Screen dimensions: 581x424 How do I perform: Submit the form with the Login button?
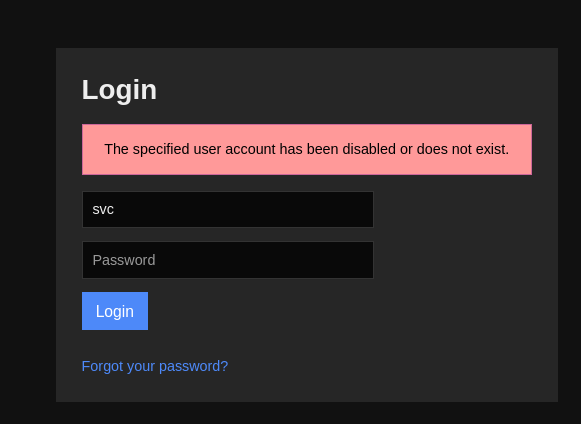(115, 311)
